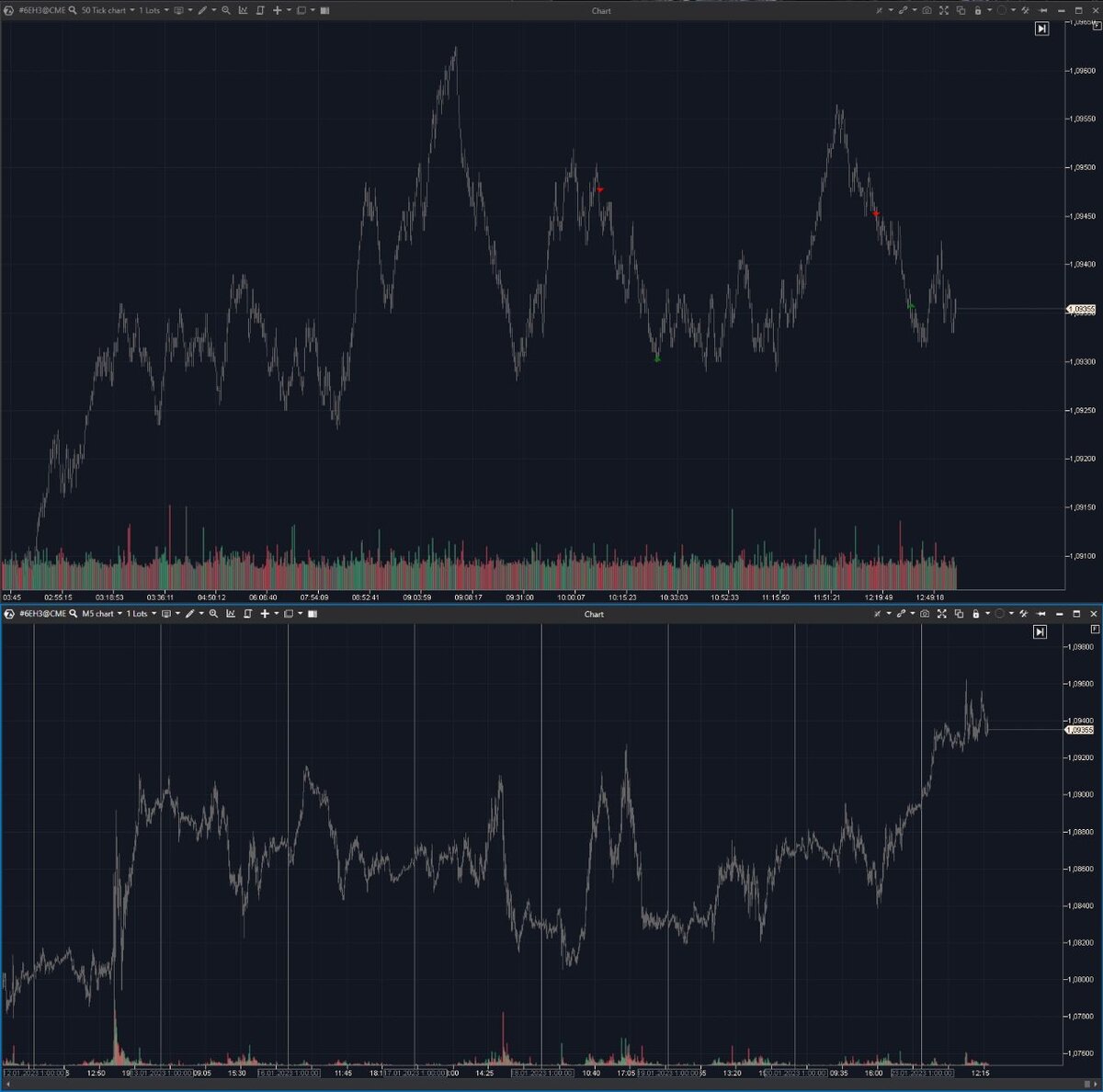Toggle the chart link chain icon
The image size is (1103, 1092).
[904, 8]
